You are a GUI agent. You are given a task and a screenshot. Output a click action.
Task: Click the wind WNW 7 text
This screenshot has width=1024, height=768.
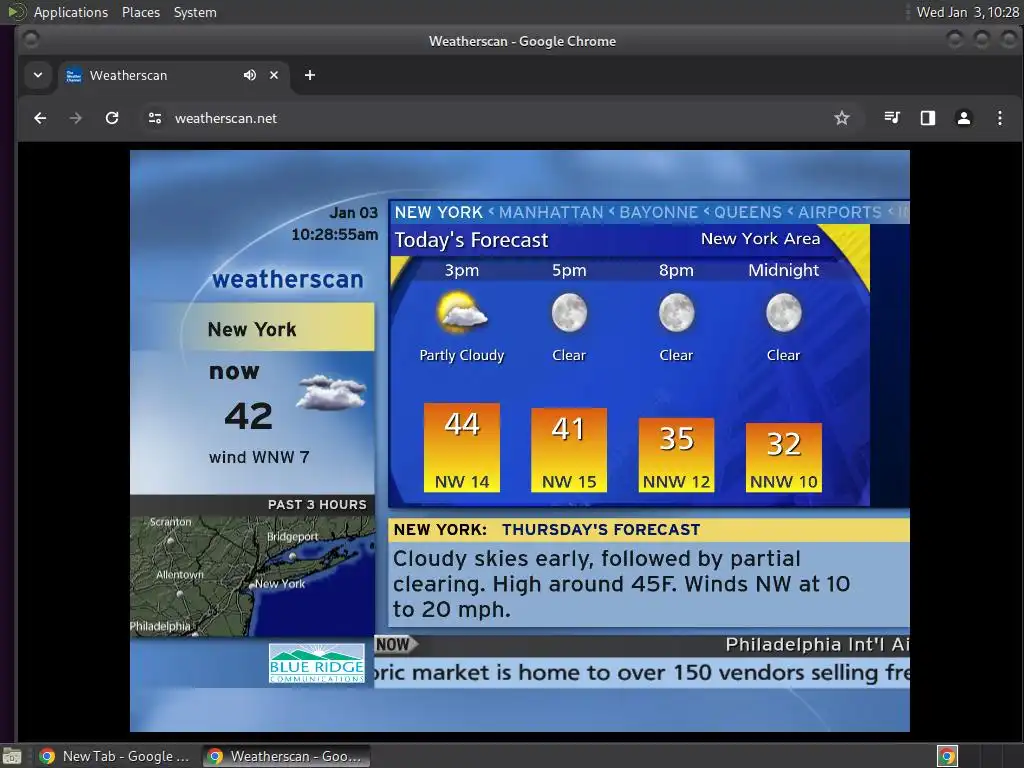click(x=259, y=457)
